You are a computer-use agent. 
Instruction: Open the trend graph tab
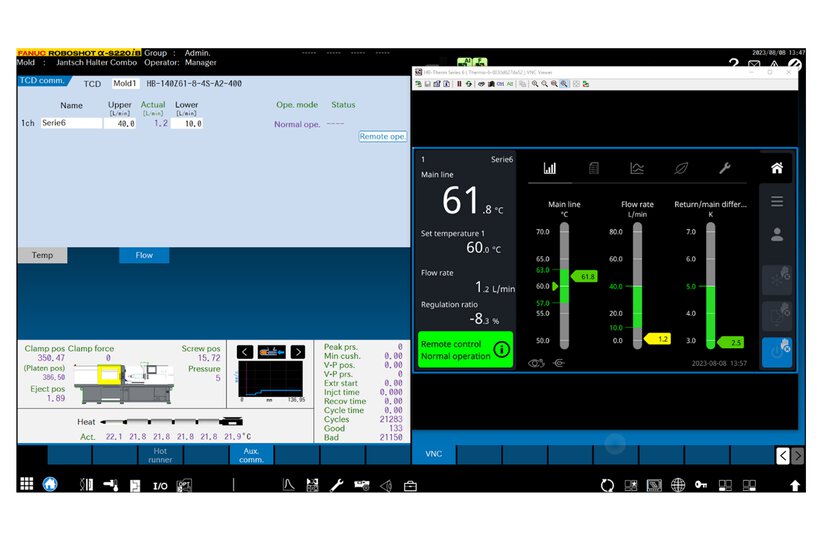637,168
